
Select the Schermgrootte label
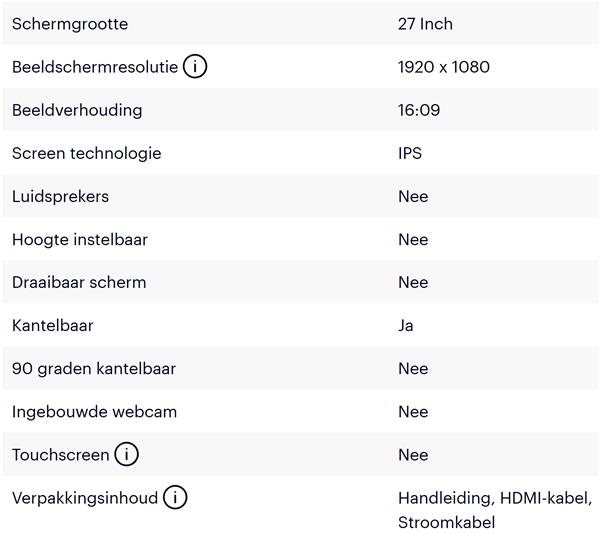coord(70,24)
